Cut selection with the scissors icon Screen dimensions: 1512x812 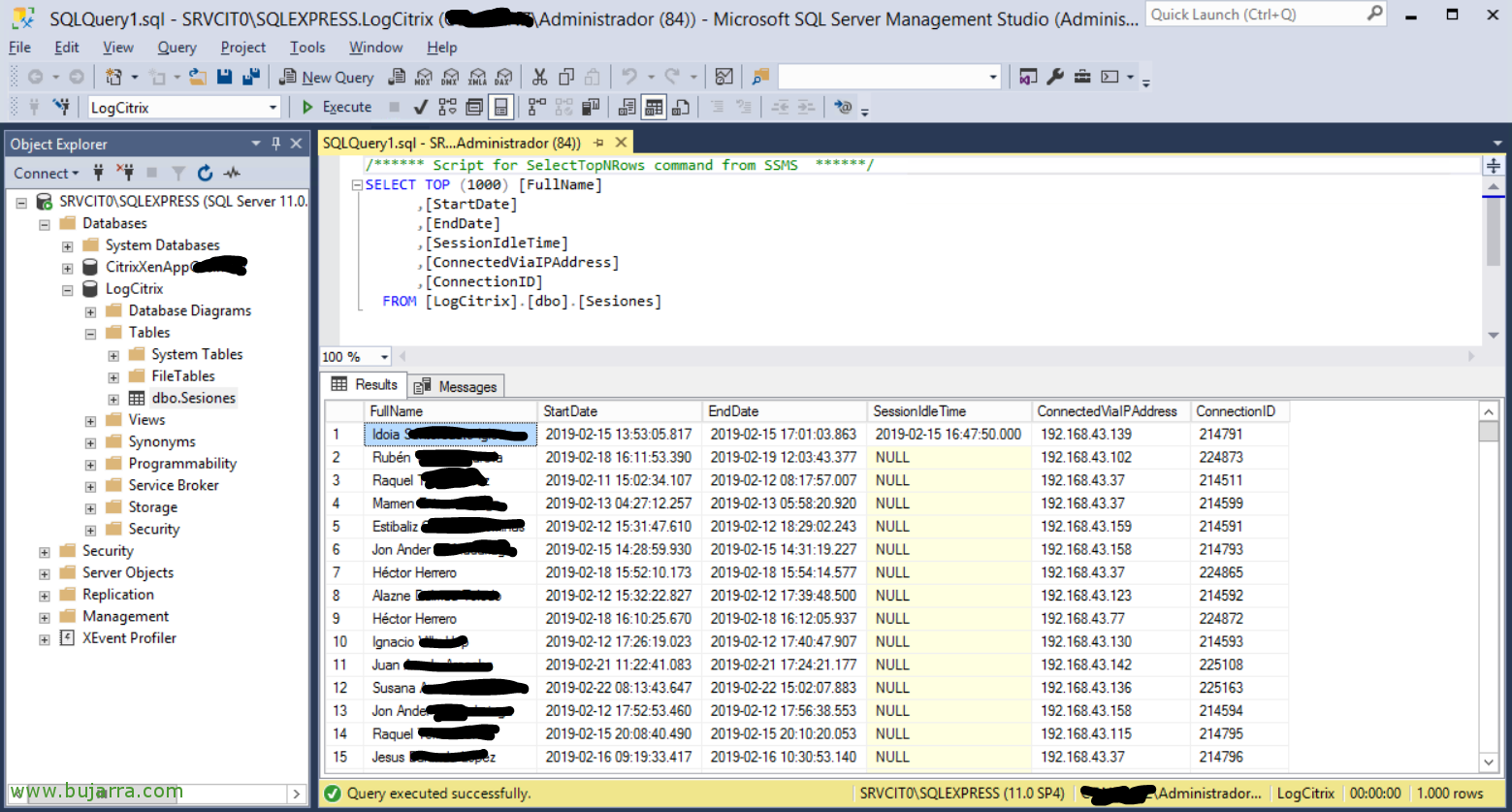[x=540, y=77]
